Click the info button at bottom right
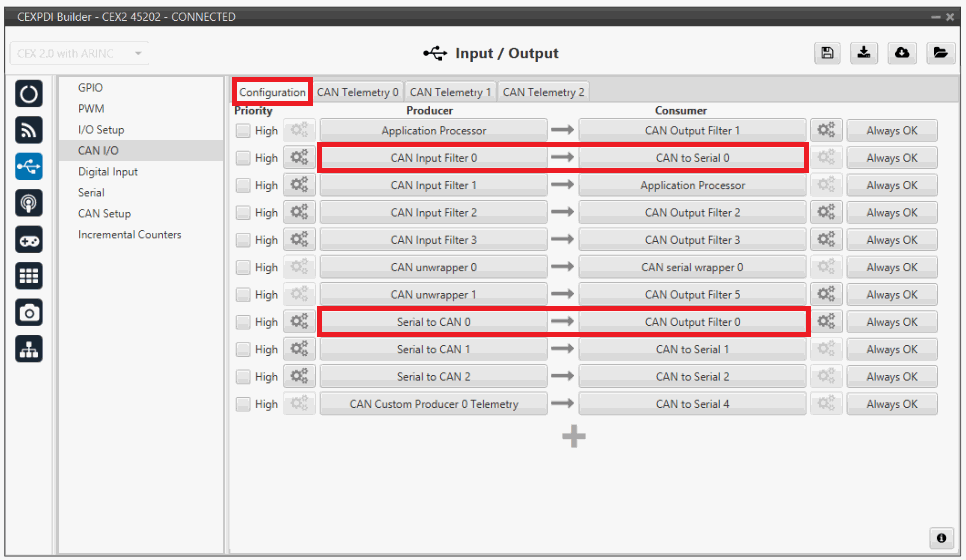The image size is (966, 560). pos(941,538)
